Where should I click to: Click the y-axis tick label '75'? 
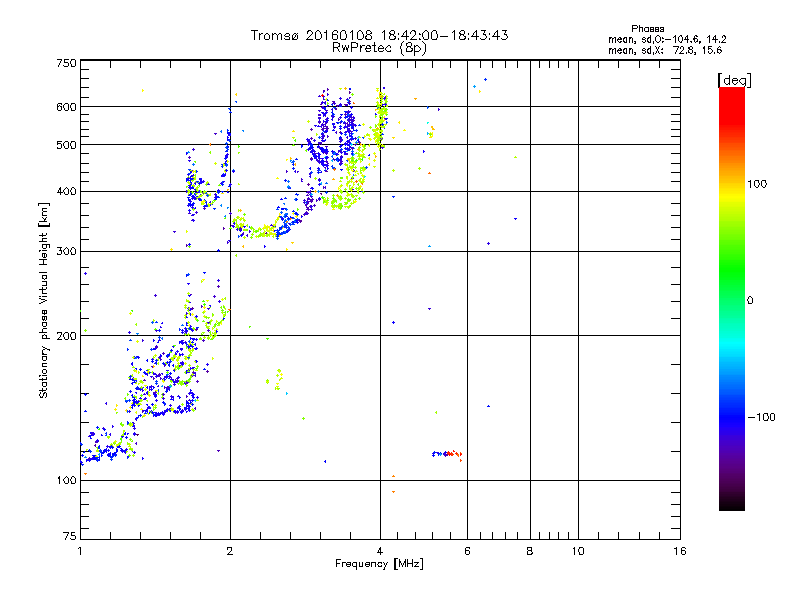click(x=70, y=536)
